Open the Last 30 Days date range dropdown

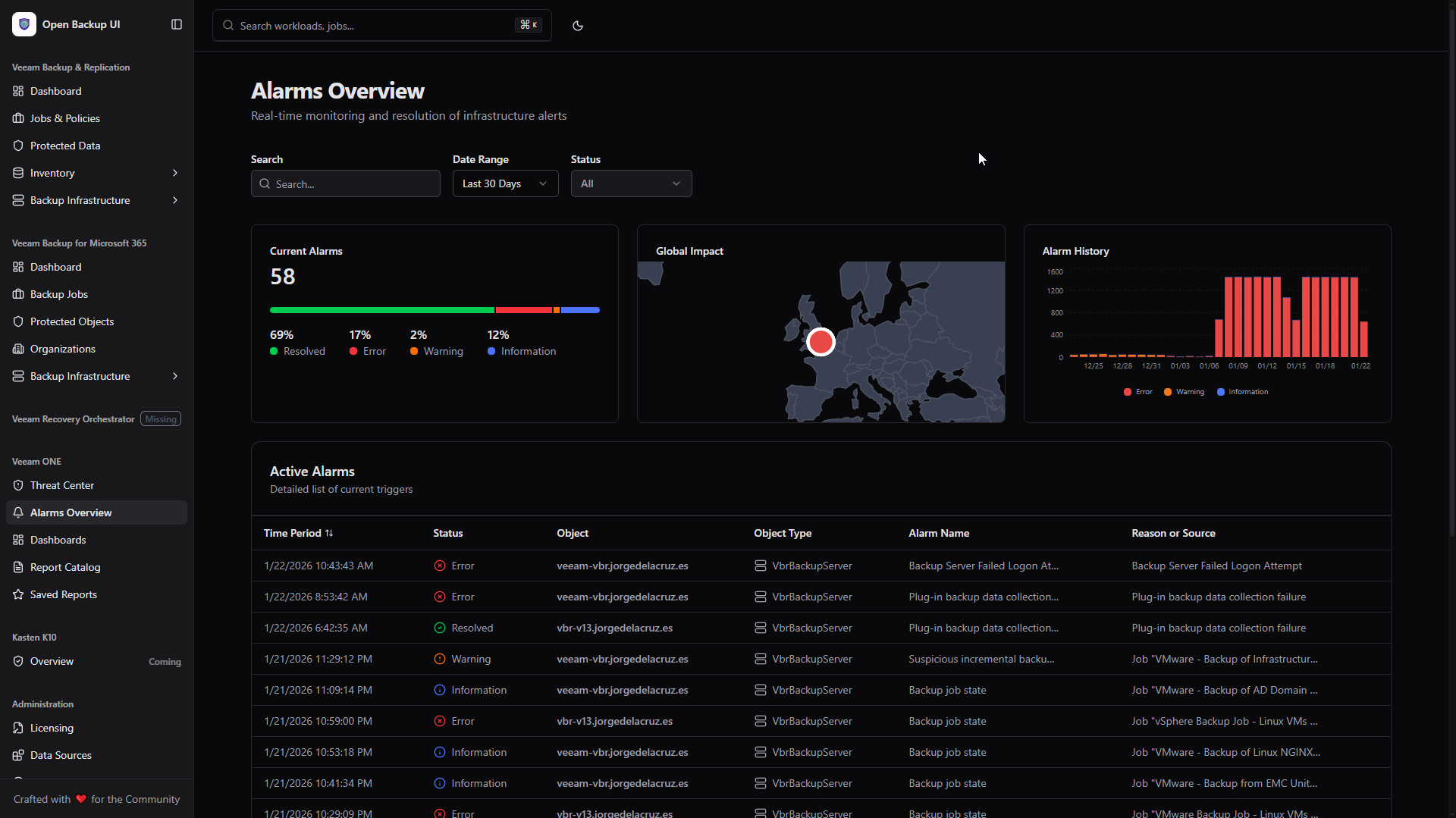coord(504,183)
